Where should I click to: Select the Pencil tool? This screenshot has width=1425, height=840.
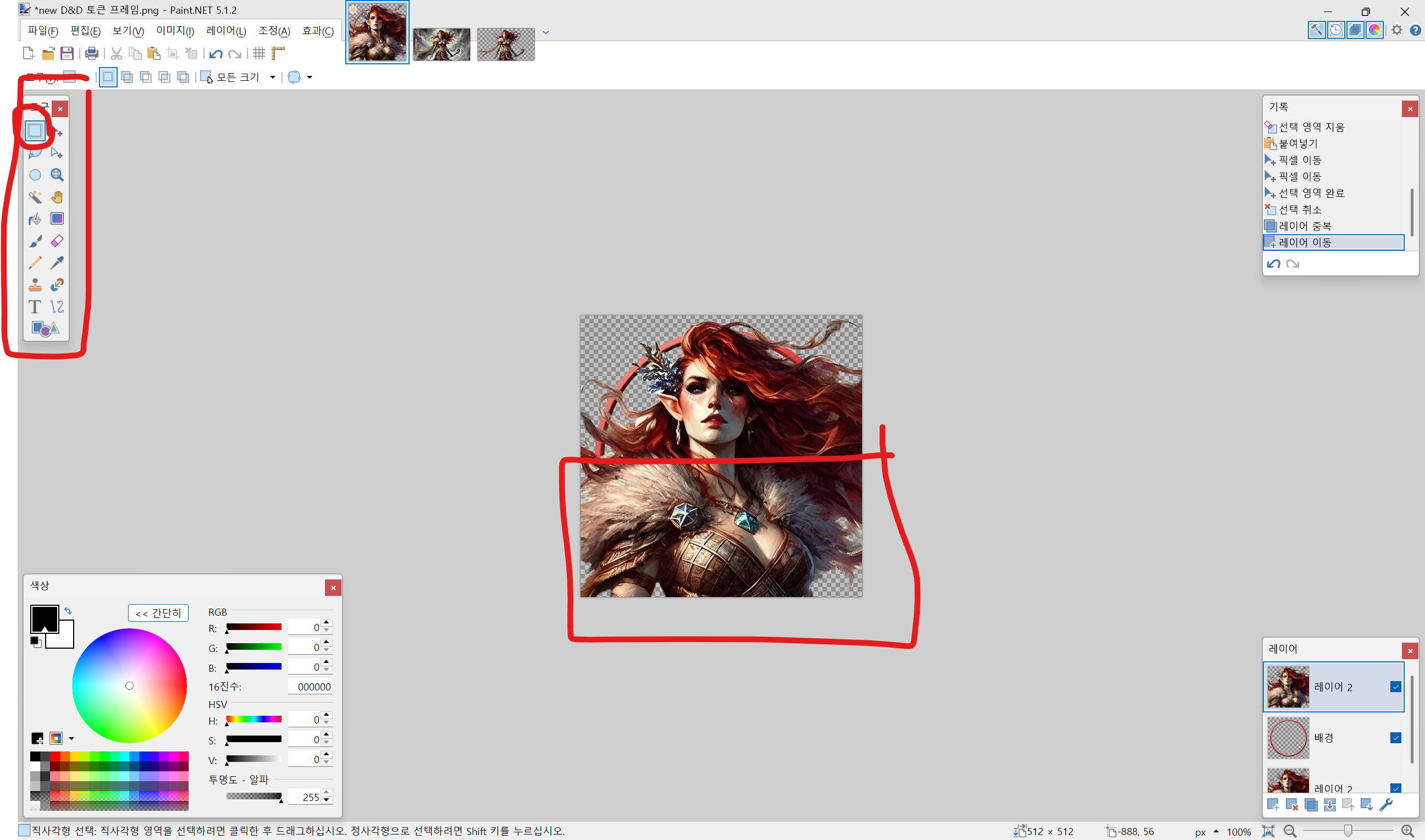pos(35,263)
